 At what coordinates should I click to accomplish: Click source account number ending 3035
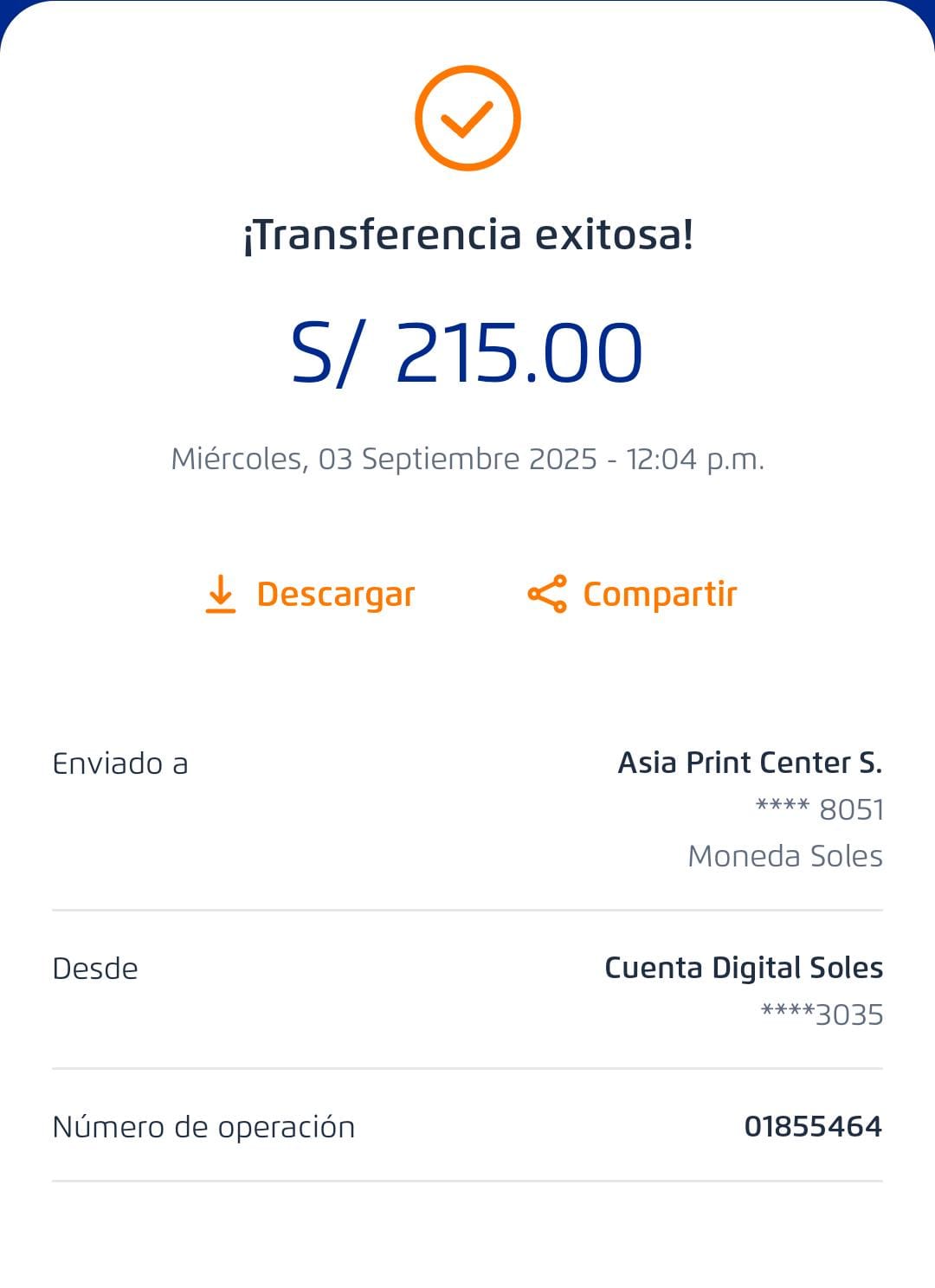822,1014
